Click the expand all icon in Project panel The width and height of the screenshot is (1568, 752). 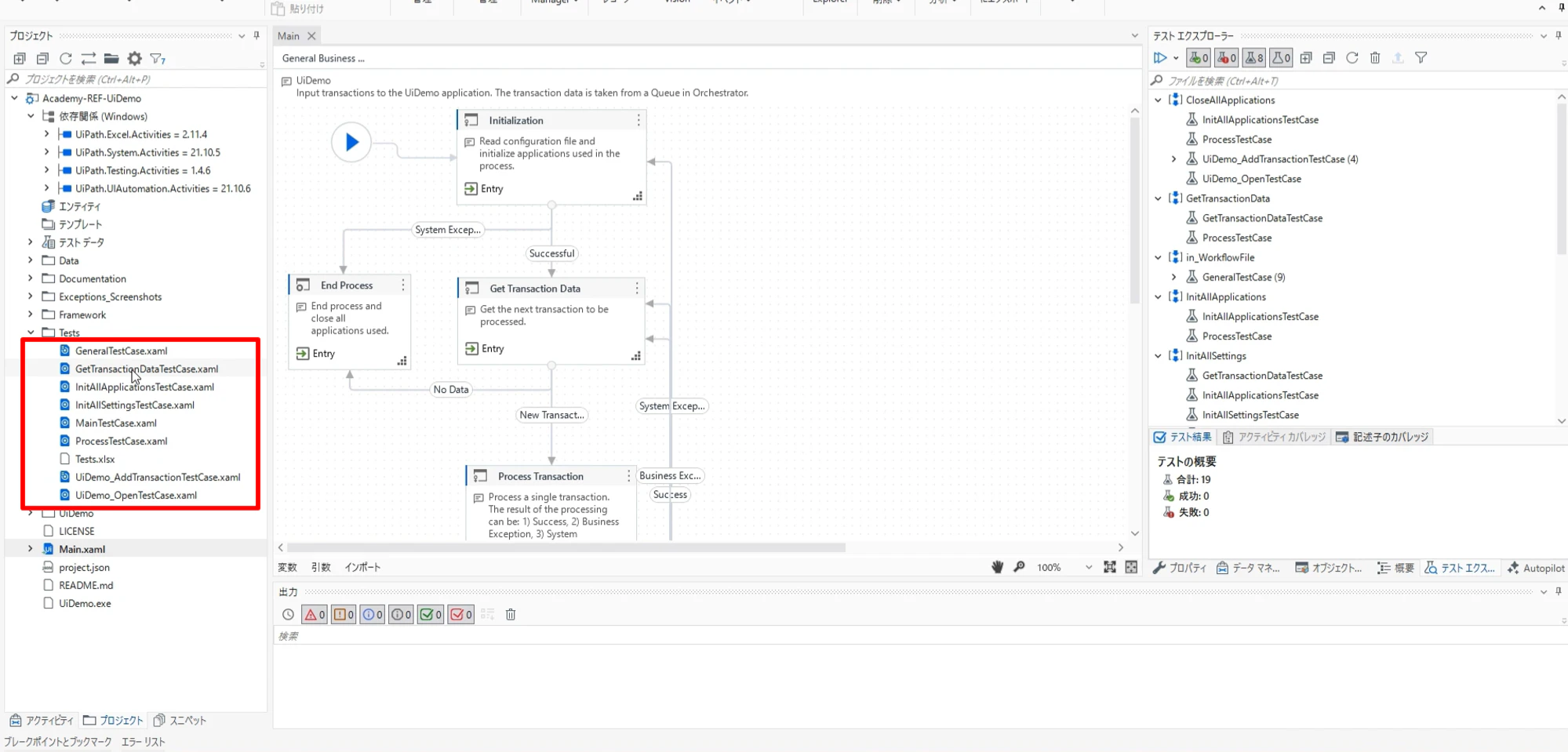click(20, 59)
